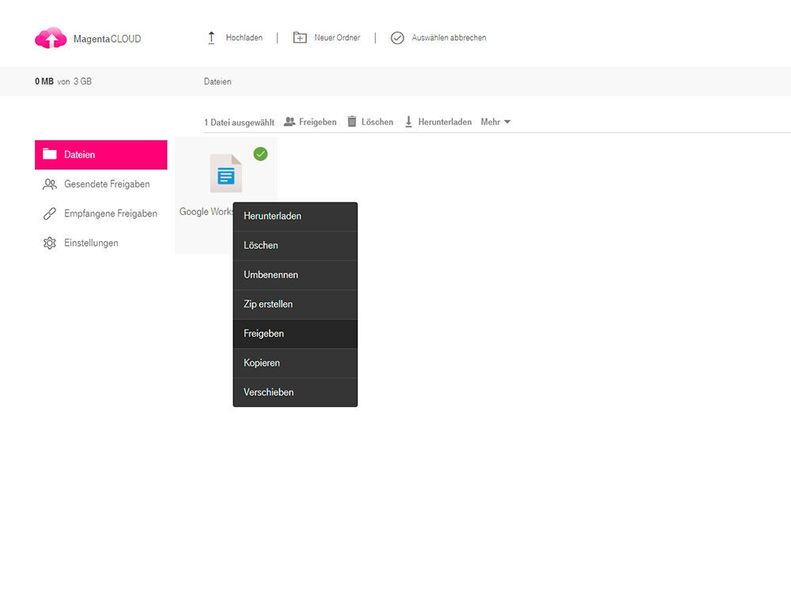The image size is (791, 600).
Task: Open Einstellungen in the sidebar
Action: 101,243
